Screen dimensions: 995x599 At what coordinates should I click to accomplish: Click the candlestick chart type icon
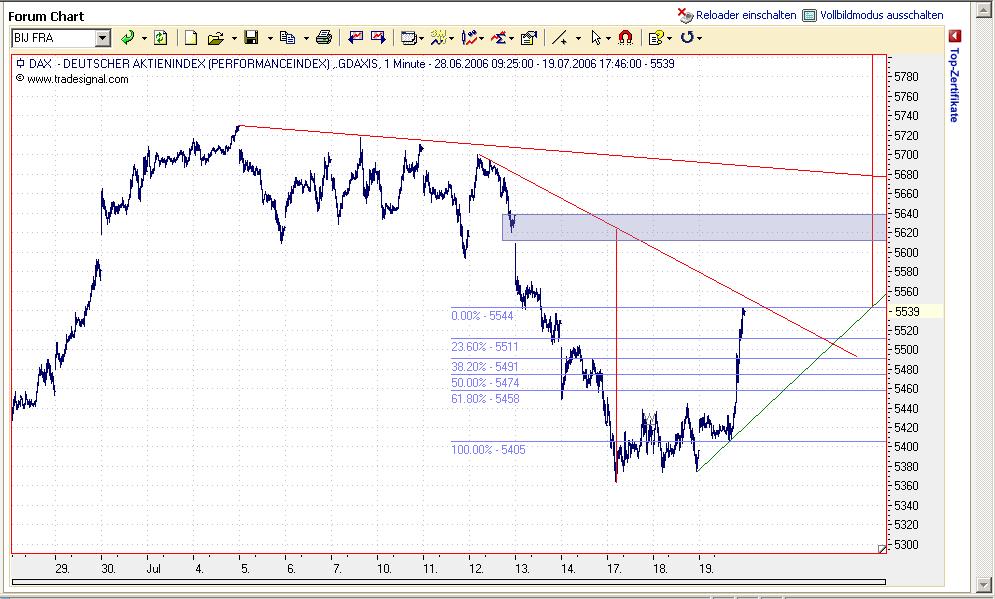click(469, 38)
